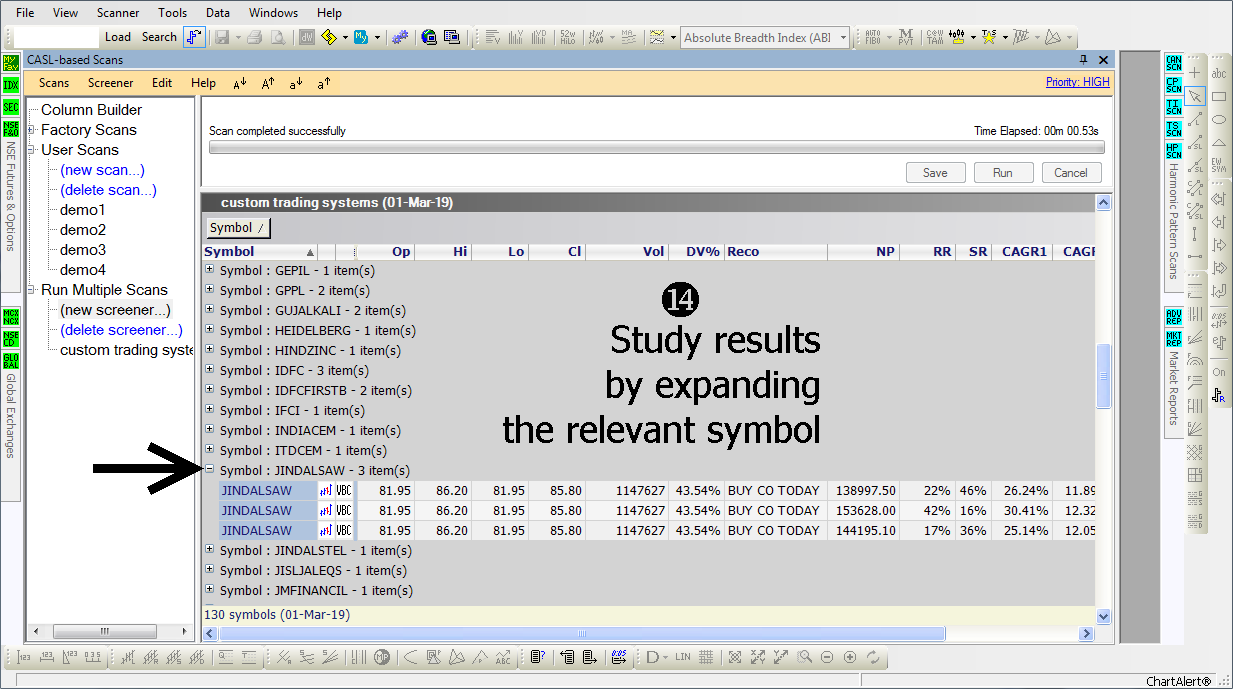This screenshot has width=1233, height=689.
Task: Click the GLOBAL exchanges green sidebar icon
Action: (x=11, y=361)
